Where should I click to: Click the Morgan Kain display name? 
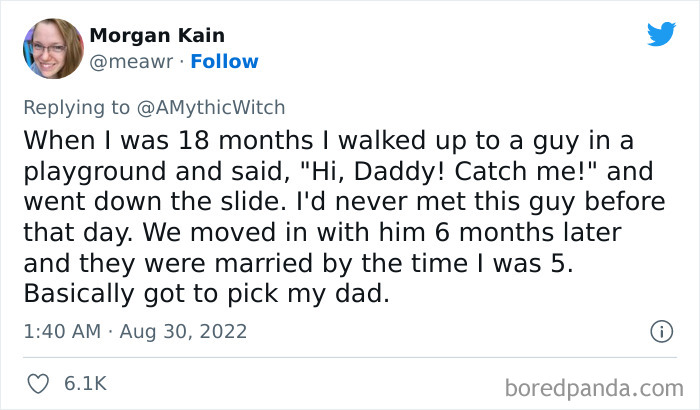[x=157, y=36]
